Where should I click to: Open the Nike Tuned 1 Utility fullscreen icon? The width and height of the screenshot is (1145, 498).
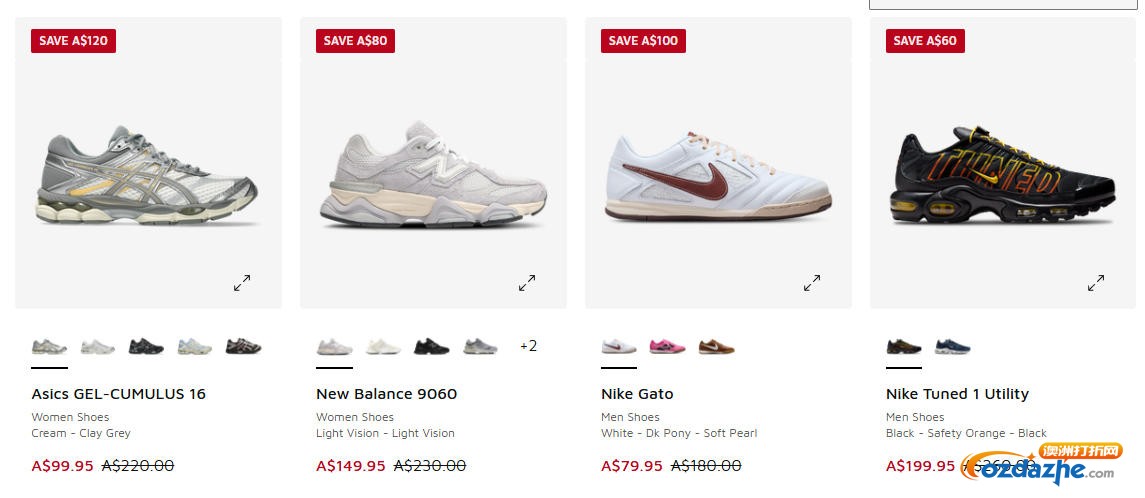coord(1096,283)
